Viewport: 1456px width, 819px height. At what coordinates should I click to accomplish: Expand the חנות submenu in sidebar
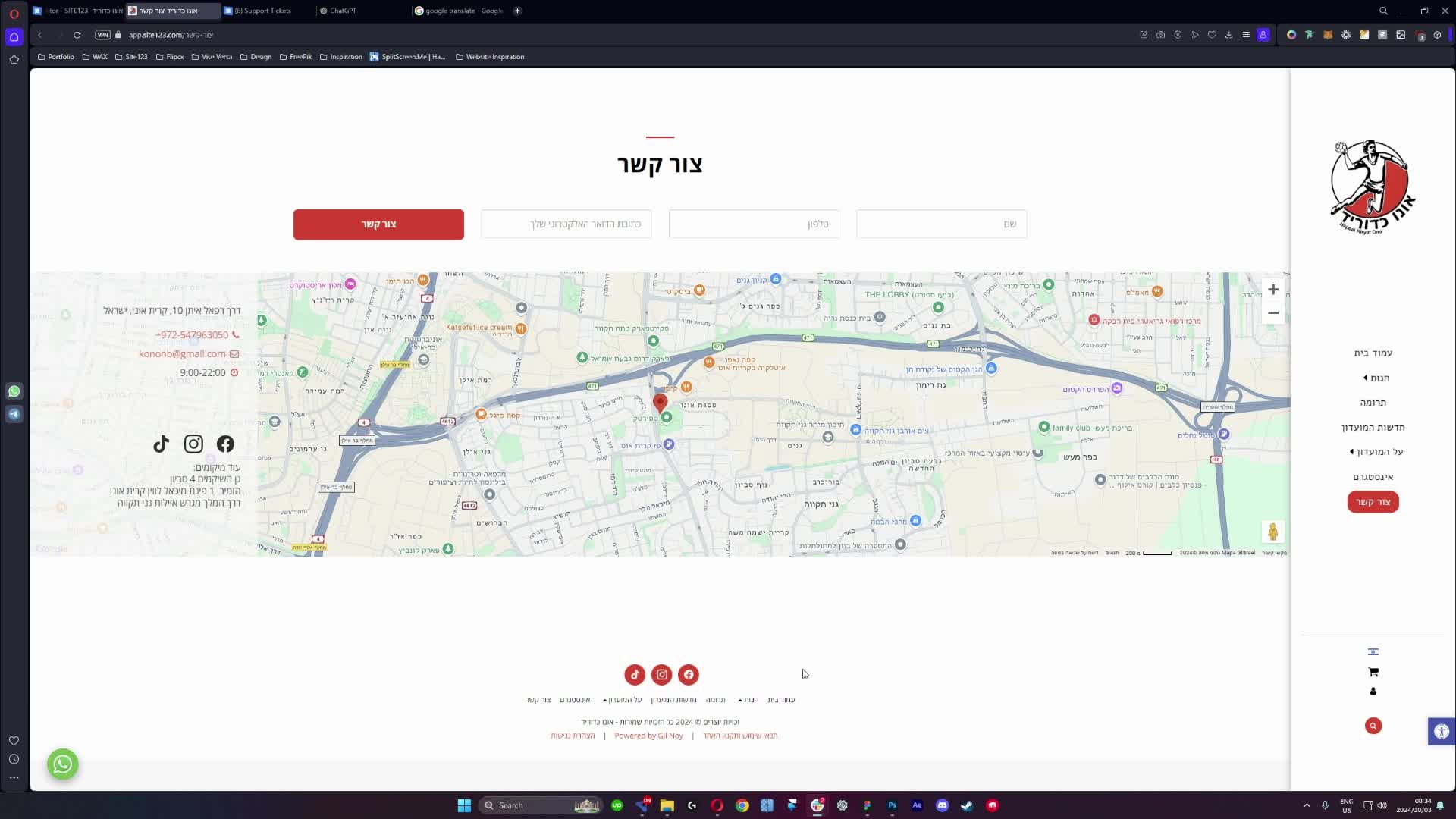point(1376,378)
